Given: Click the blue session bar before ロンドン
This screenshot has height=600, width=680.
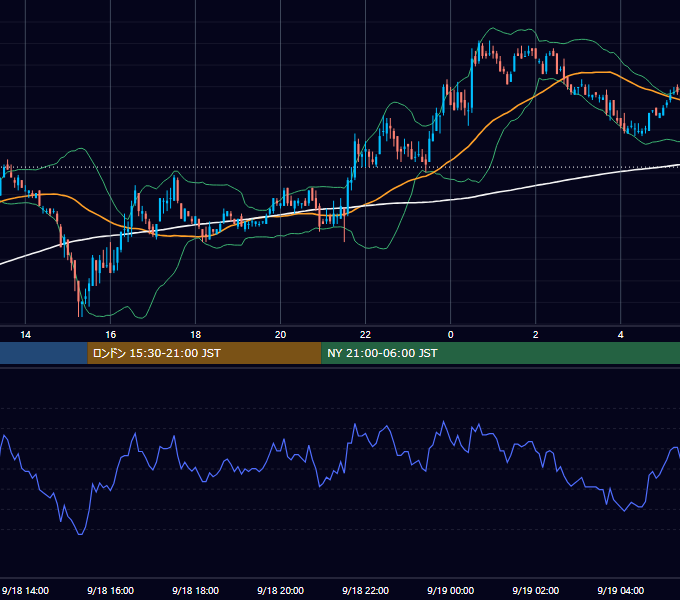Looking at the screenshot, I should pos(44,353).
